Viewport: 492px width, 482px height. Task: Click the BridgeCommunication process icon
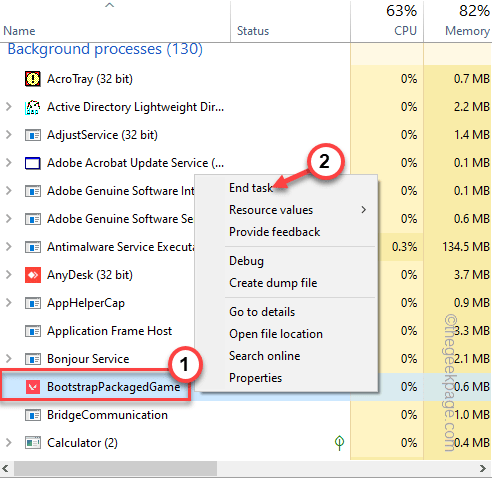(x=33, y=415)
